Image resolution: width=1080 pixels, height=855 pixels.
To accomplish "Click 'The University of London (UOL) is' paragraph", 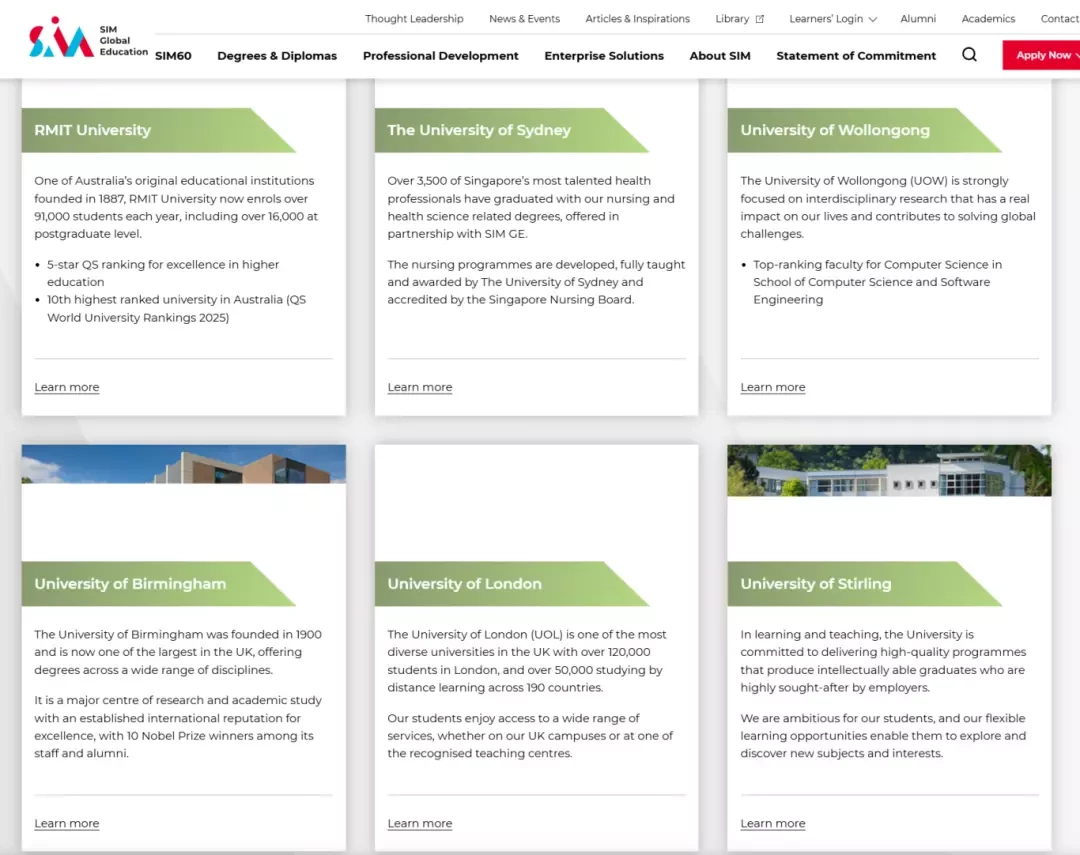I will tap(526, 661).
